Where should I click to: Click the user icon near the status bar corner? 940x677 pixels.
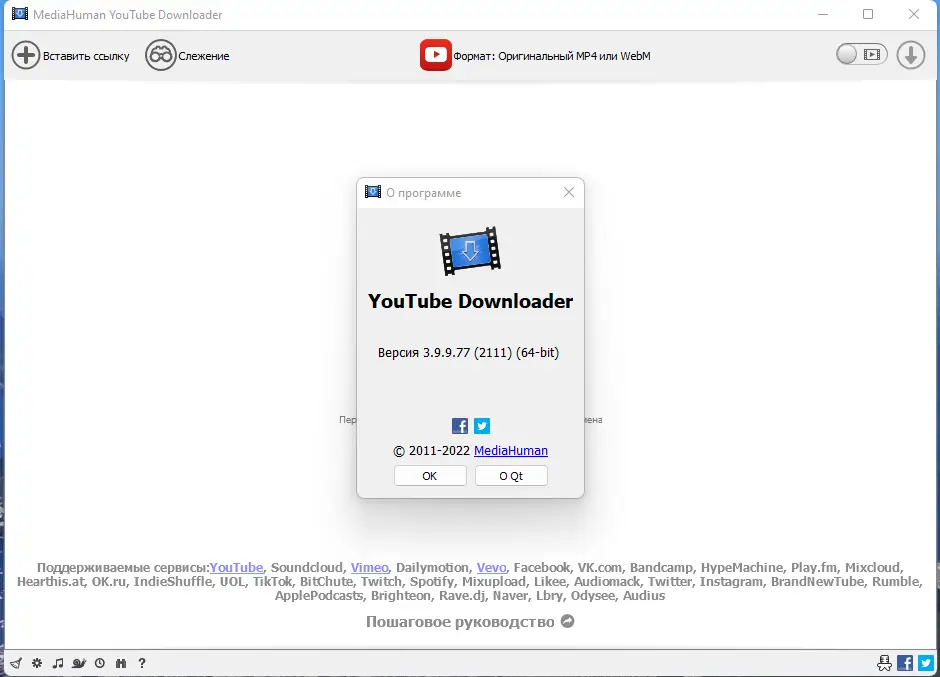[884, 663]
